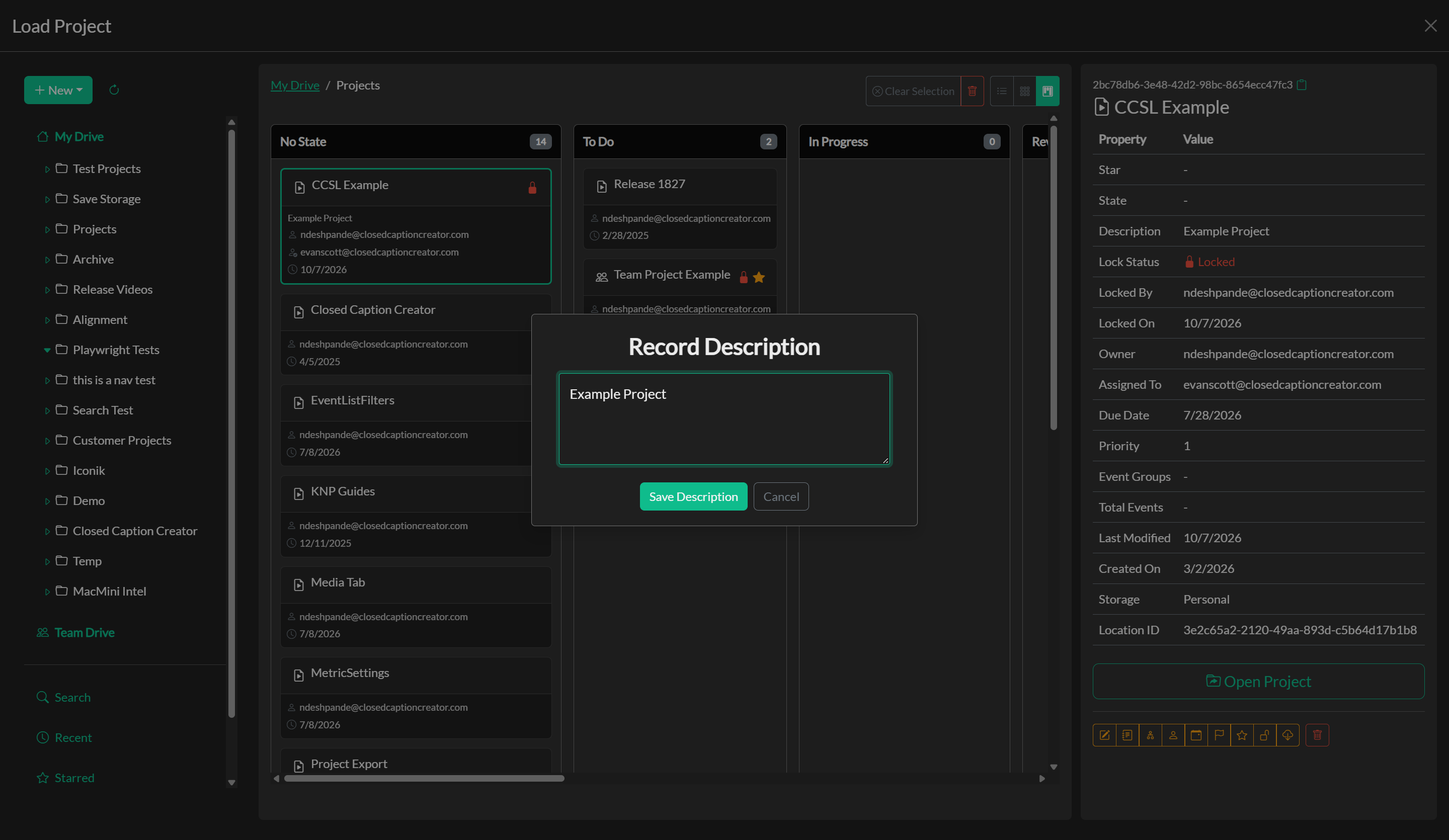The height and width of the screenshot is (840, 1449).
Task: Cancel the Record Description dialog
Action: [781, 496]
